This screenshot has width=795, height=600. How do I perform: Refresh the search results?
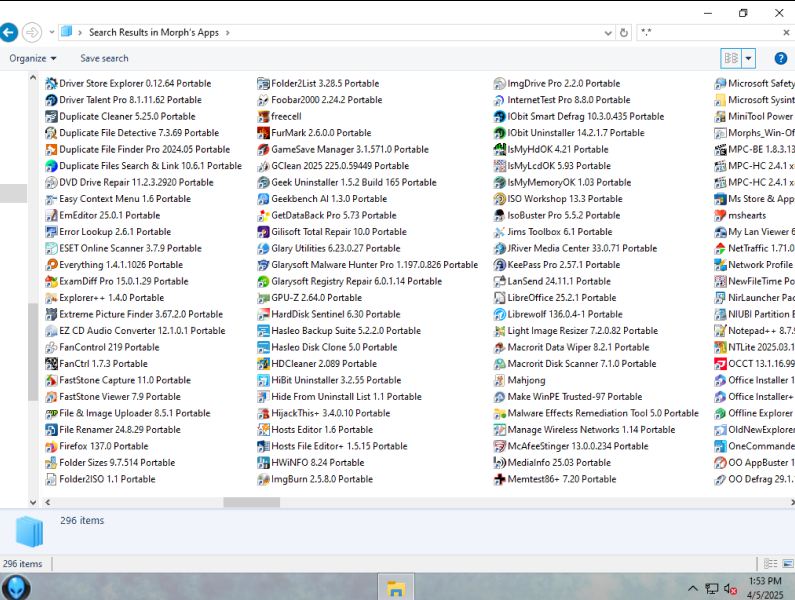point(624,33)
